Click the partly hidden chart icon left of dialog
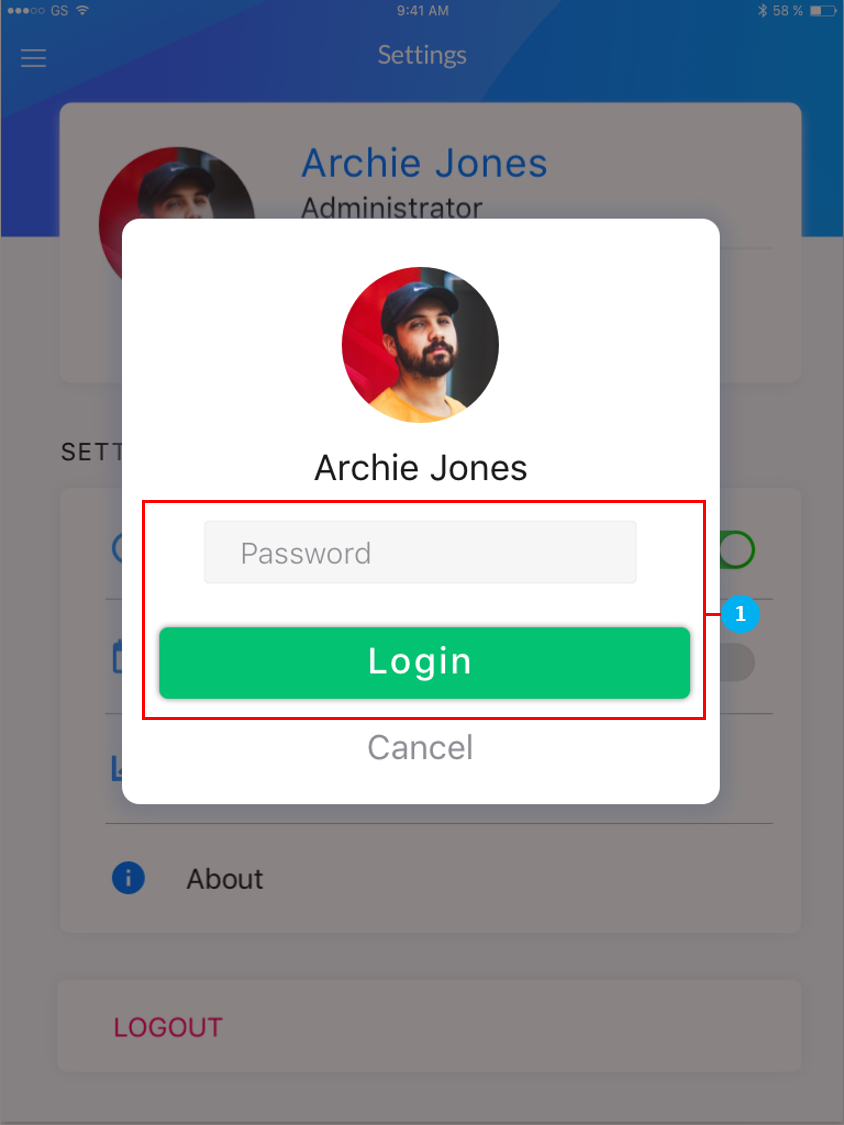Viewport: 844px width, 1125px height. coord(118,768)
